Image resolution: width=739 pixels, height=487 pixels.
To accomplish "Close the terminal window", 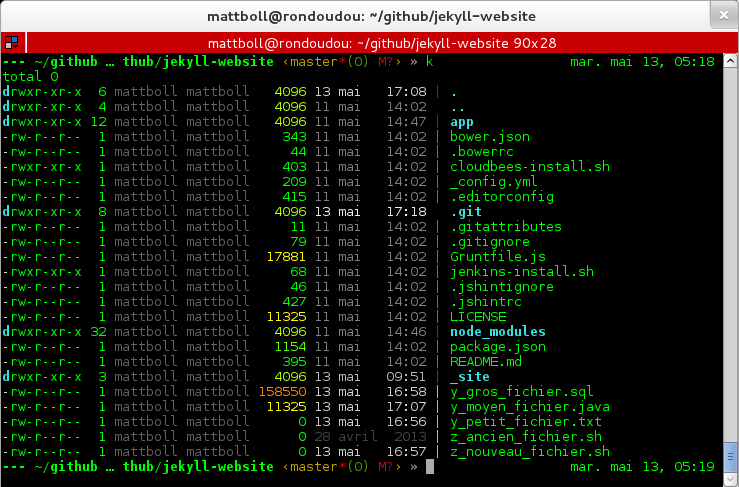I will pos(721,16).
